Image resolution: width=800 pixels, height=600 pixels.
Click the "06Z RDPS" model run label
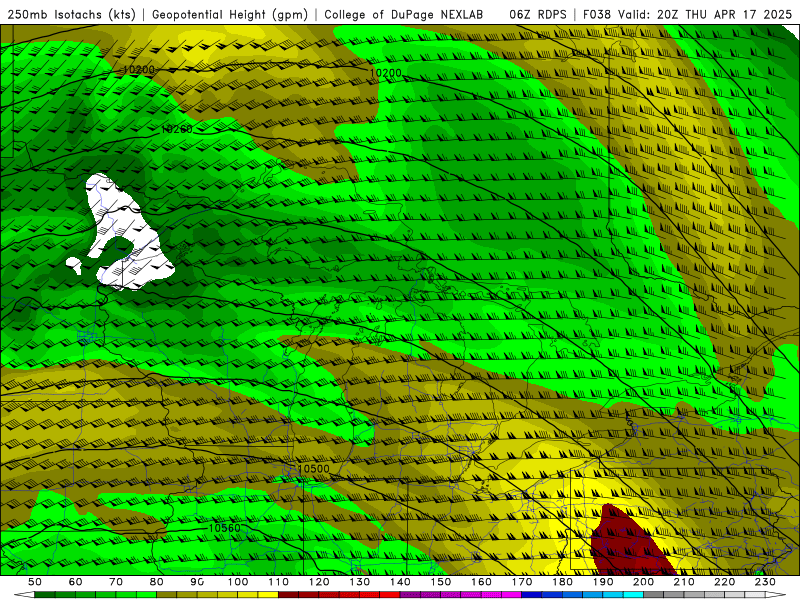click(538, 14)
